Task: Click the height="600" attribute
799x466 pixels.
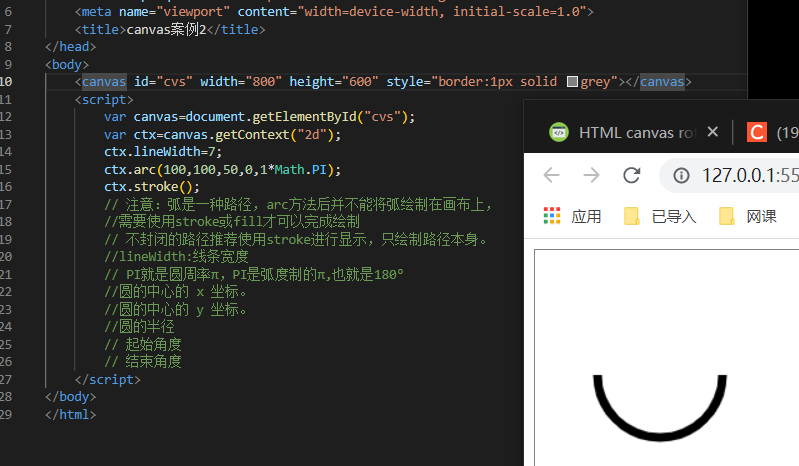Action: tap(334, 81)
